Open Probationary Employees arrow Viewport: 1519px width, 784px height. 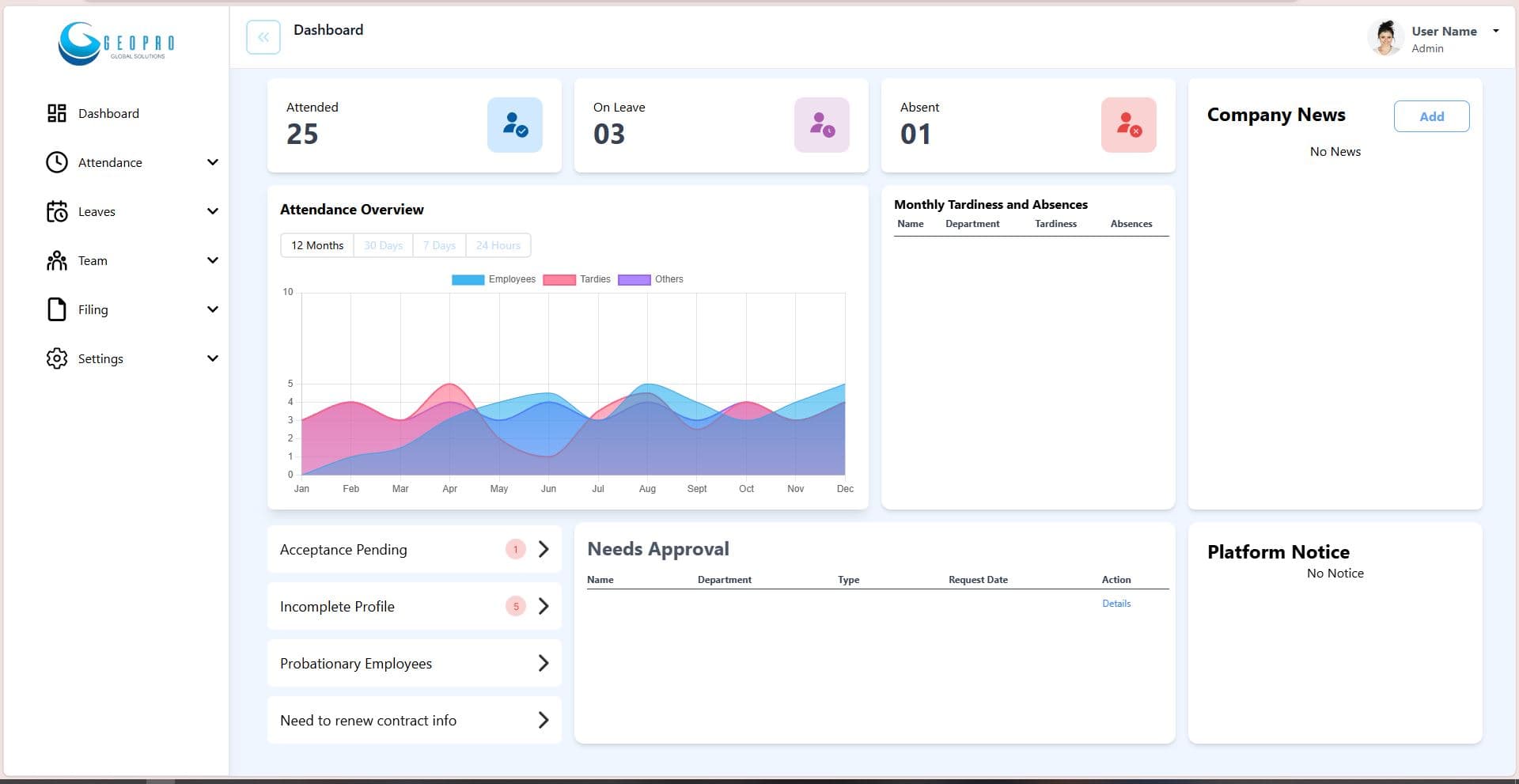(544, 663)
